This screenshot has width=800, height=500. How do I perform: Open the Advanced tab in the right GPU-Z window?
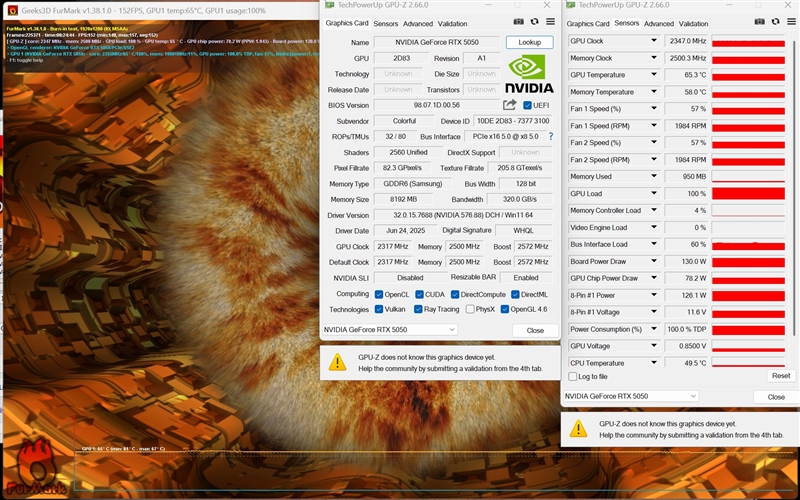pos(659,23)
